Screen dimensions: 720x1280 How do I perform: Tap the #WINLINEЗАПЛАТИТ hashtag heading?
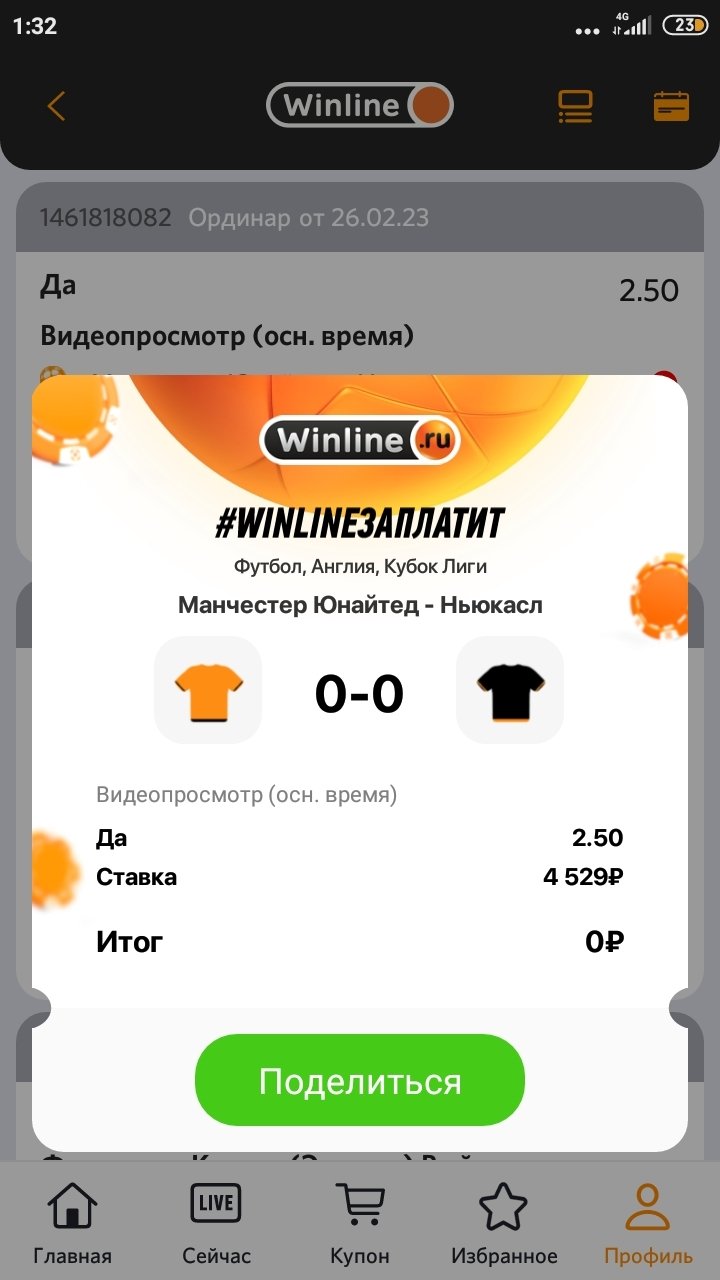click(360, 523)
